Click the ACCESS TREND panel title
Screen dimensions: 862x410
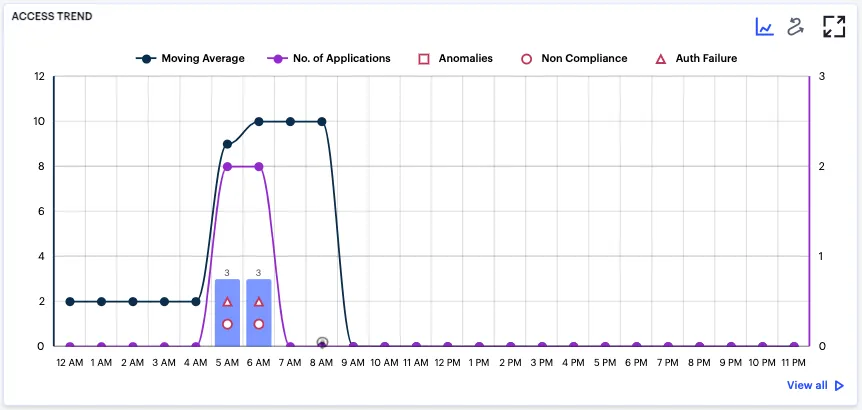tap(52, 16)
